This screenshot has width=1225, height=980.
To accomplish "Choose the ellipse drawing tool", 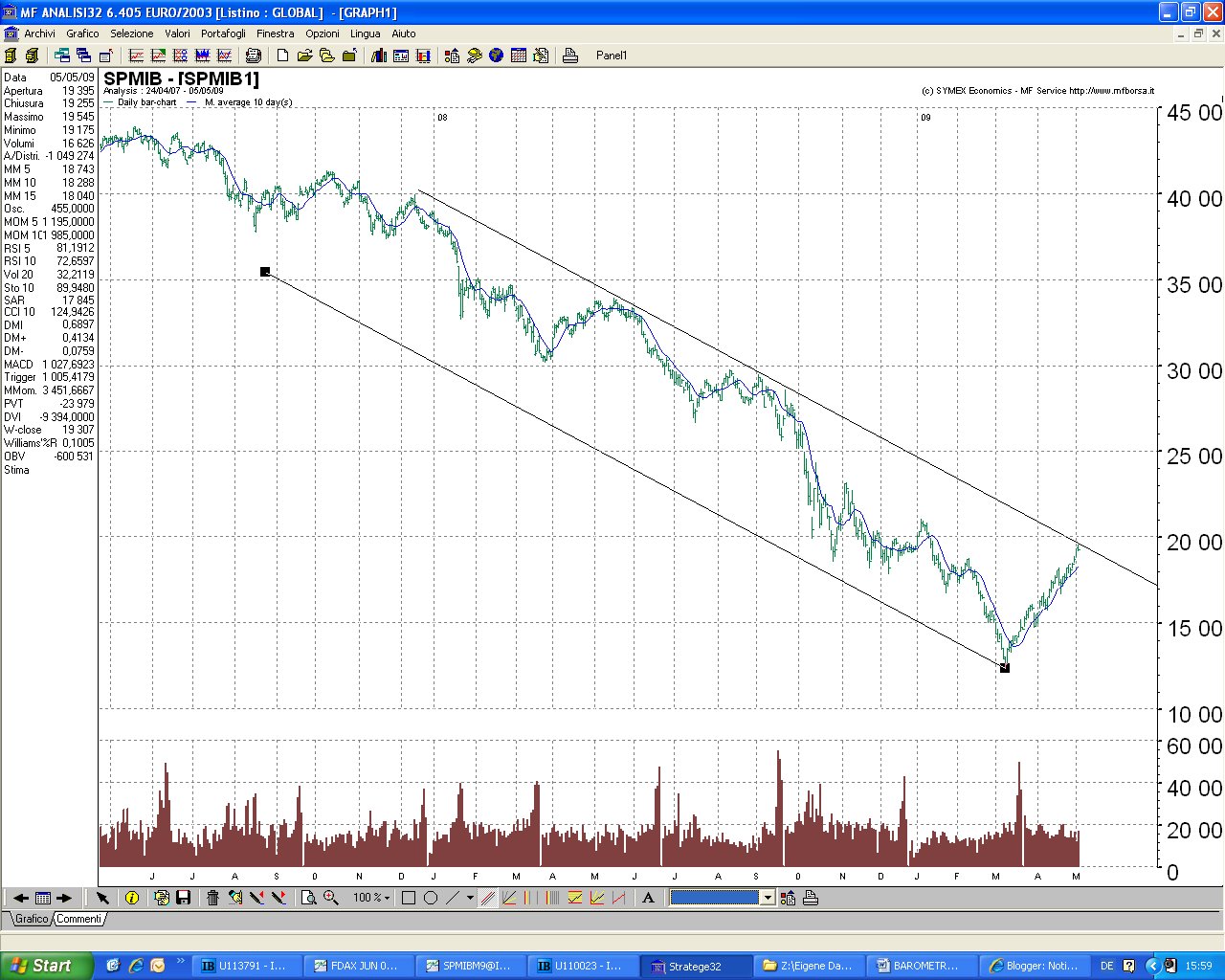I will pos(431,898).
